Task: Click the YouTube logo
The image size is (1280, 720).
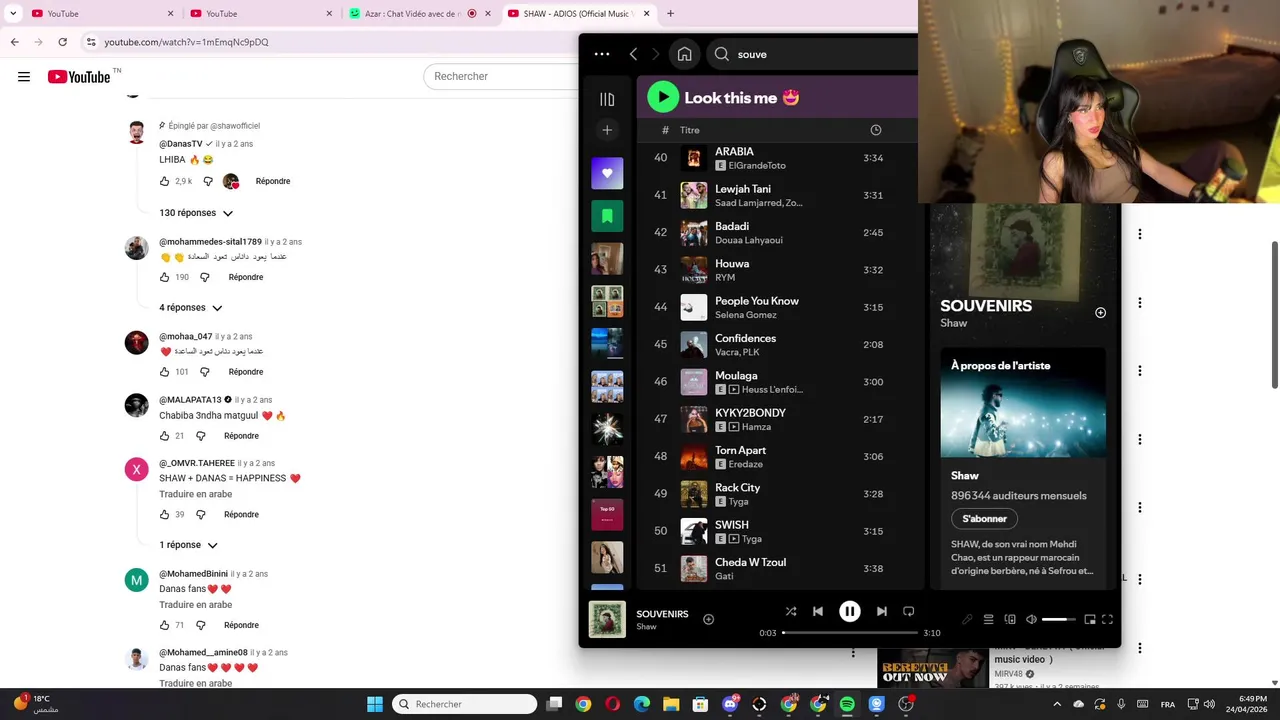Action: click(x=79, y=77)
